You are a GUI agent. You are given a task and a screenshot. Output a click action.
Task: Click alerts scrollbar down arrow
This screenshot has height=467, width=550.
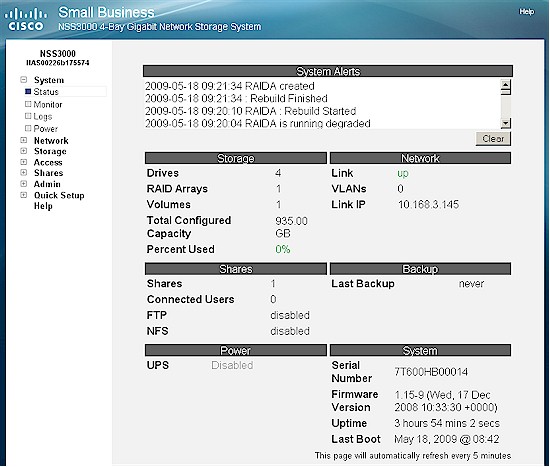pos(505,123)
